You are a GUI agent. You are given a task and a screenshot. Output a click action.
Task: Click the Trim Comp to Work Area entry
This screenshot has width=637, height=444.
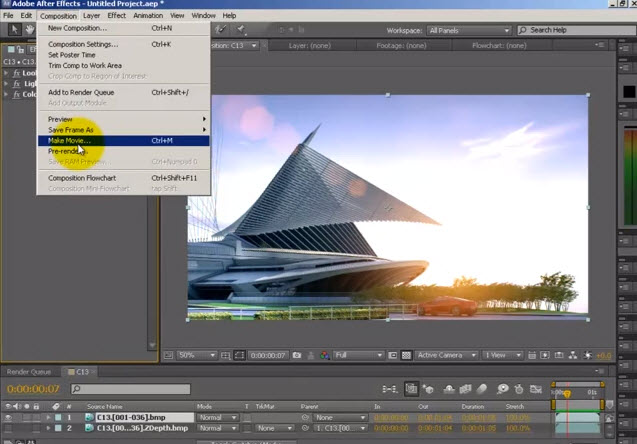click(124, 65)
